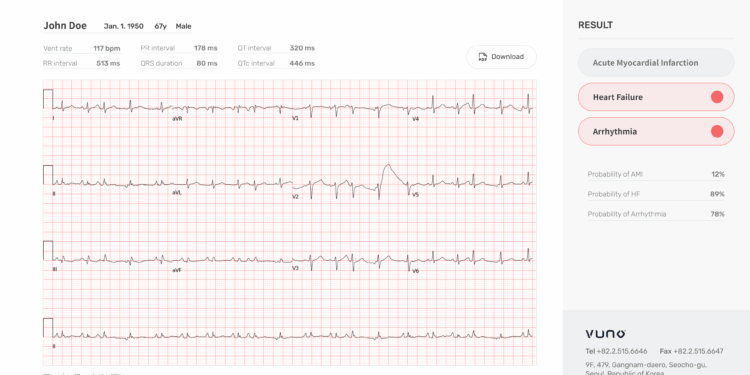Click the 12% AMI probability value
This screenshot has height=375, width=750.
[718, 174]
